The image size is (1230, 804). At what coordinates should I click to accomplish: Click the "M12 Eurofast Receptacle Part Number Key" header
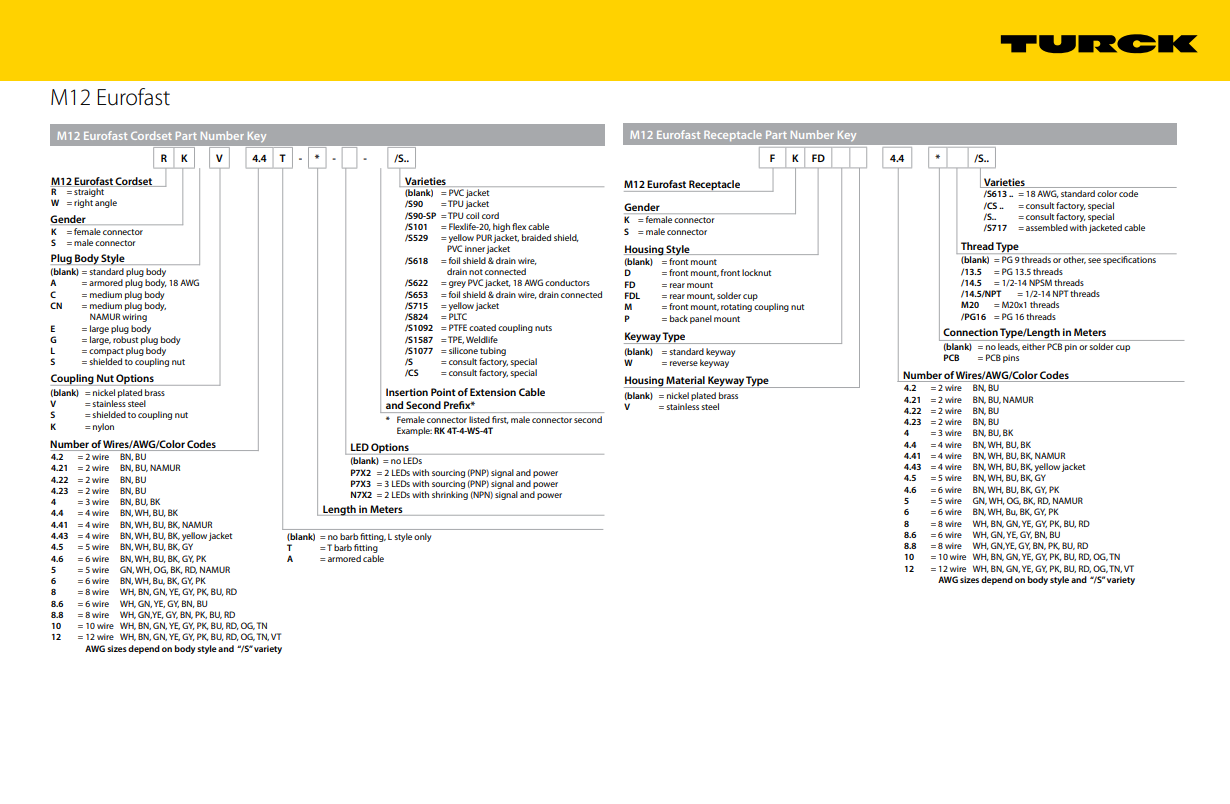point(900,134)
